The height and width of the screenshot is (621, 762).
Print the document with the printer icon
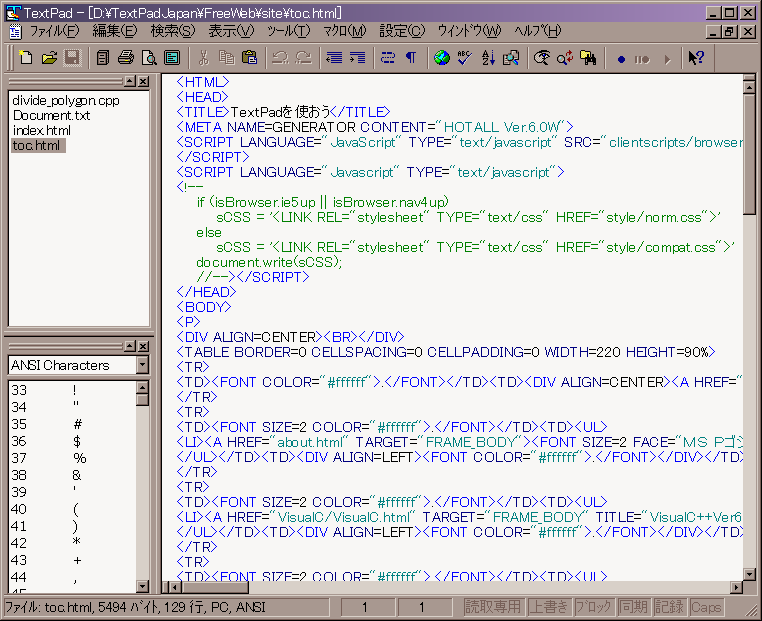(x=126, y=58)
